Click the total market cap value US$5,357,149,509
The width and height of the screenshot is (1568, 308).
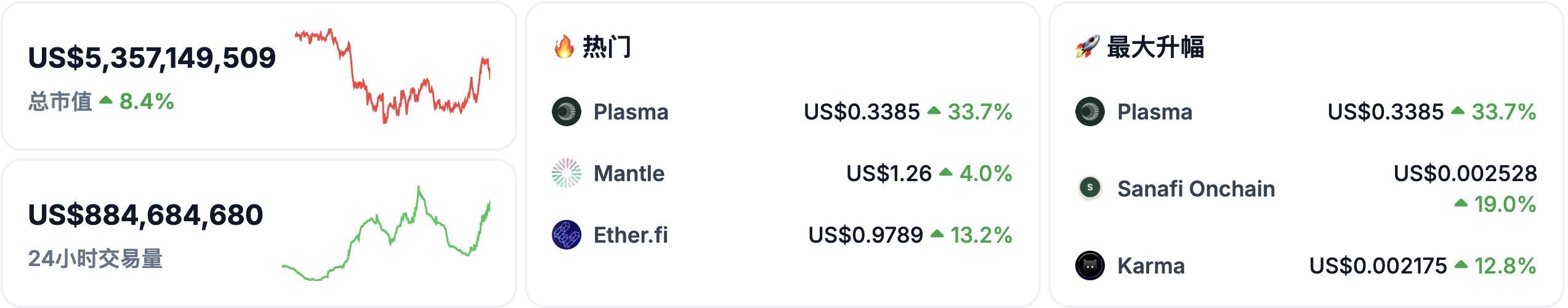152,57
